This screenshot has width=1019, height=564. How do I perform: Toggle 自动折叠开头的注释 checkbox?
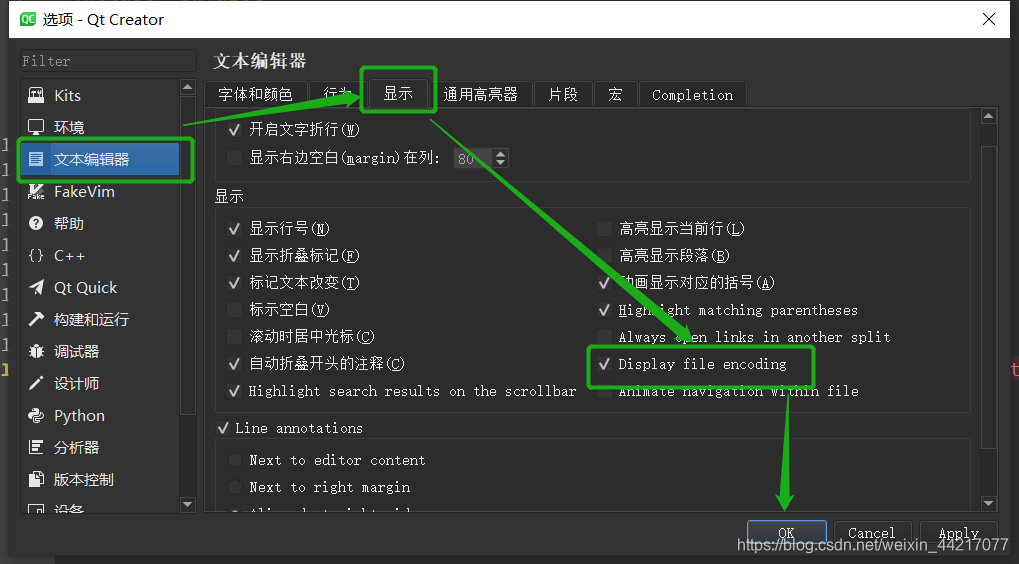click(235, 364)
